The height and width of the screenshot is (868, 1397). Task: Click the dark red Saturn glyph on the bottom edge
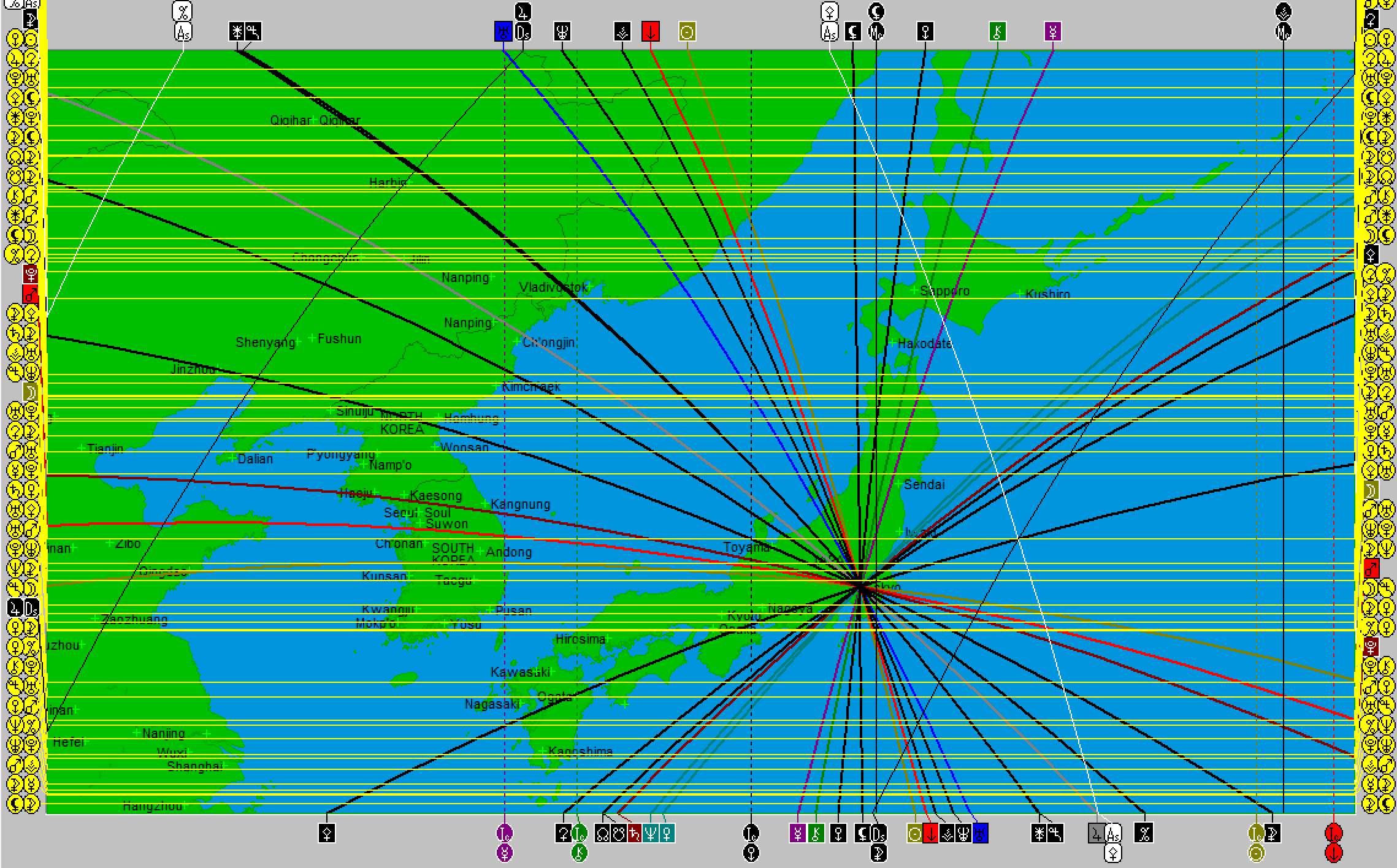coord(634,833)
